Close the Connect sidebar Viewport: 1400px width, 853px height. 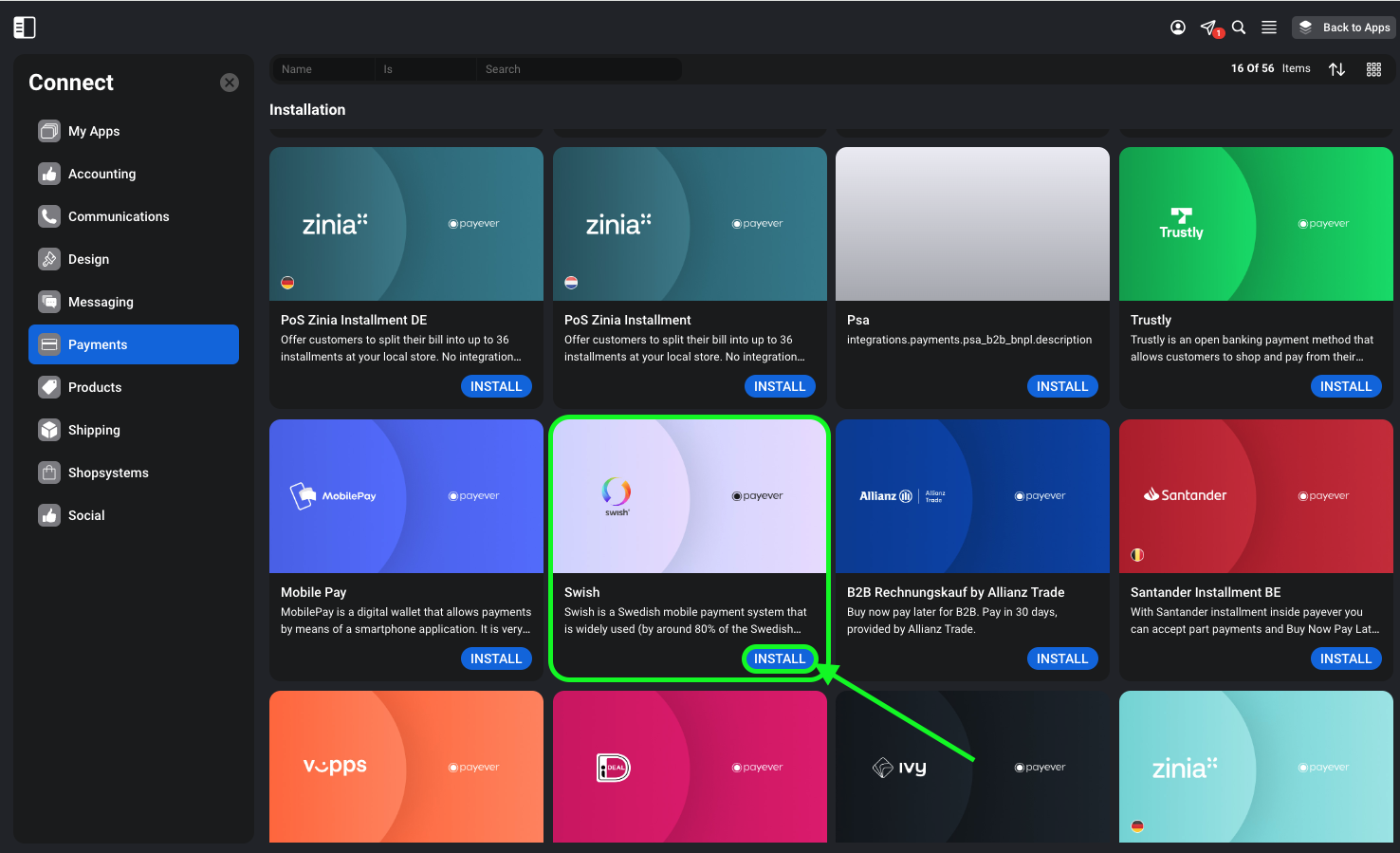tap(230, 83)
